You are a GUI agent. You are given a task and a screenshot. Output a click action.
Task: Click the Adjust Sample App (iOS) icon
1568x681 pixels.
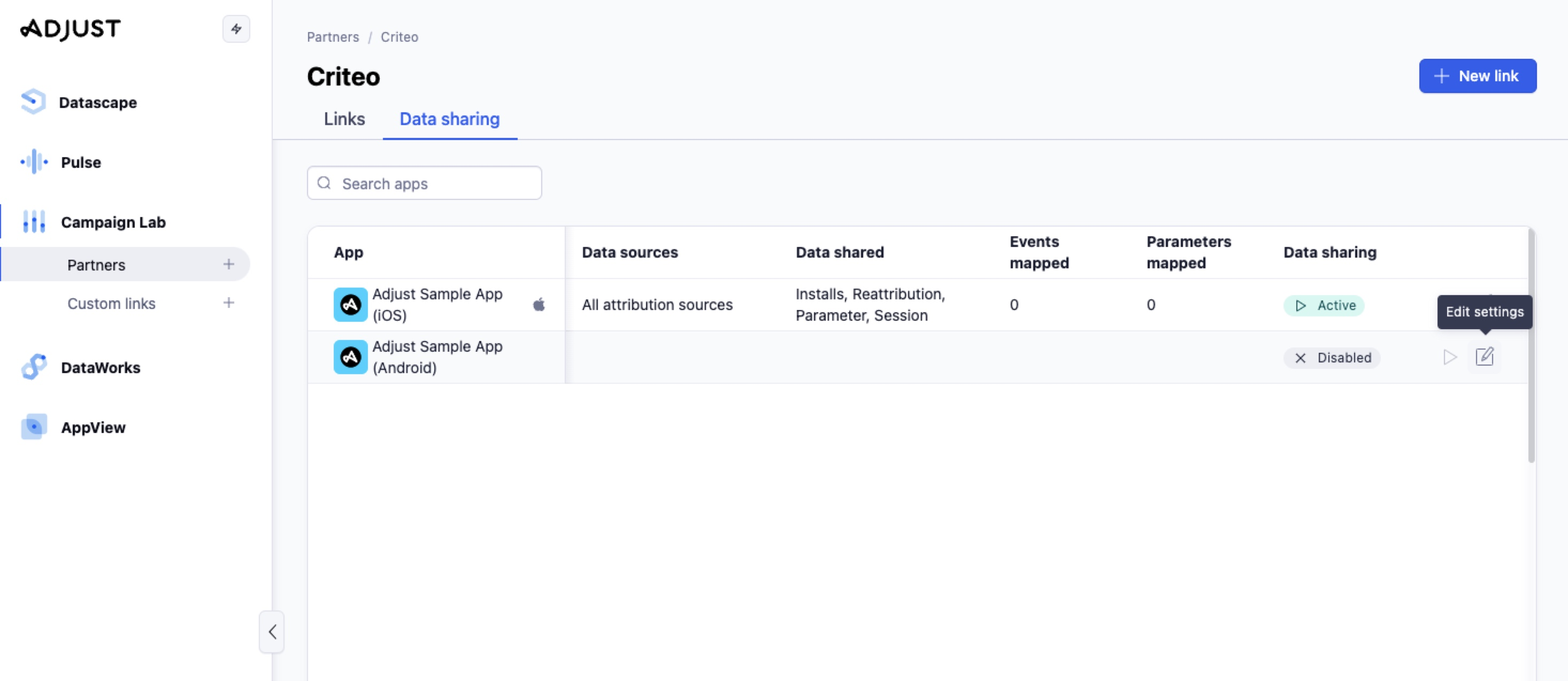(x=351, y=304)
